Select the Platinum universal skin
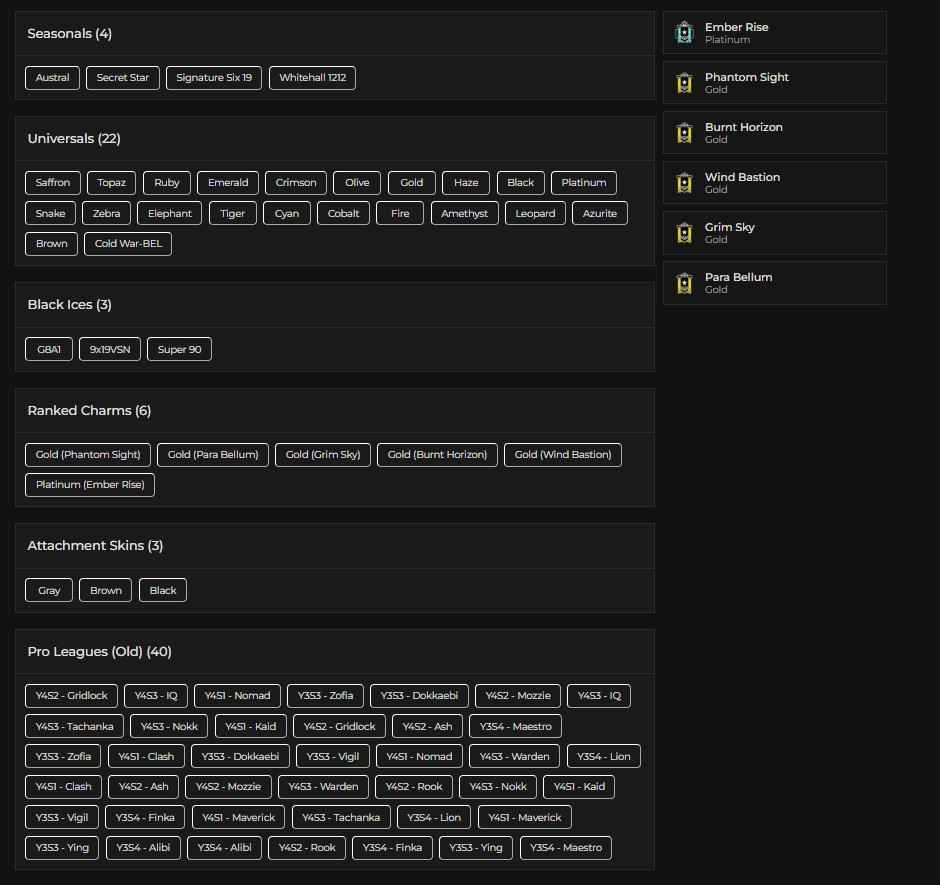Viewport: 940px width, 885px height. [x=584, y=182]
